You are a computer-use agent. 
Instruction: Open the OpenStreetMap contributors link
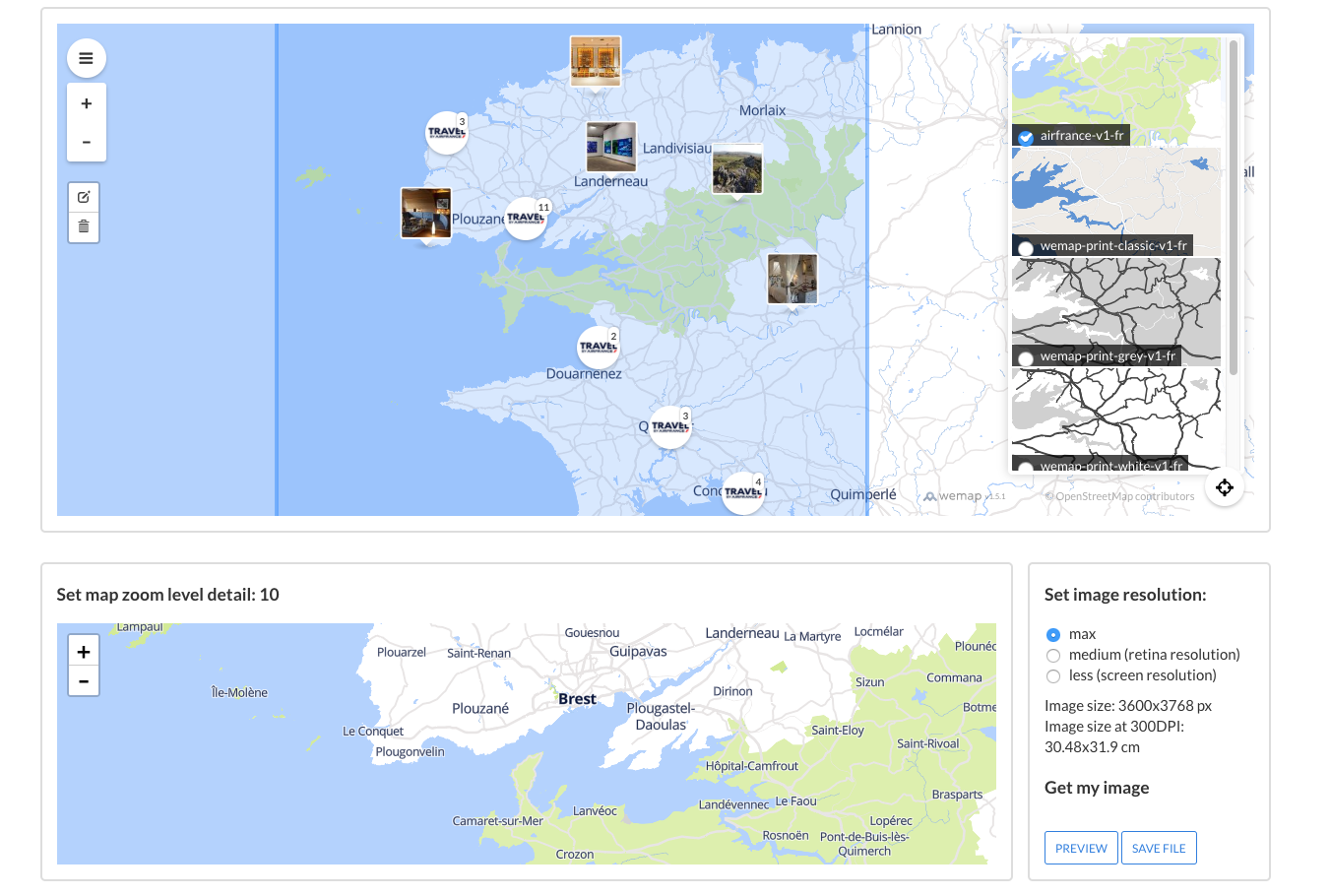(x=1122, y=497)
